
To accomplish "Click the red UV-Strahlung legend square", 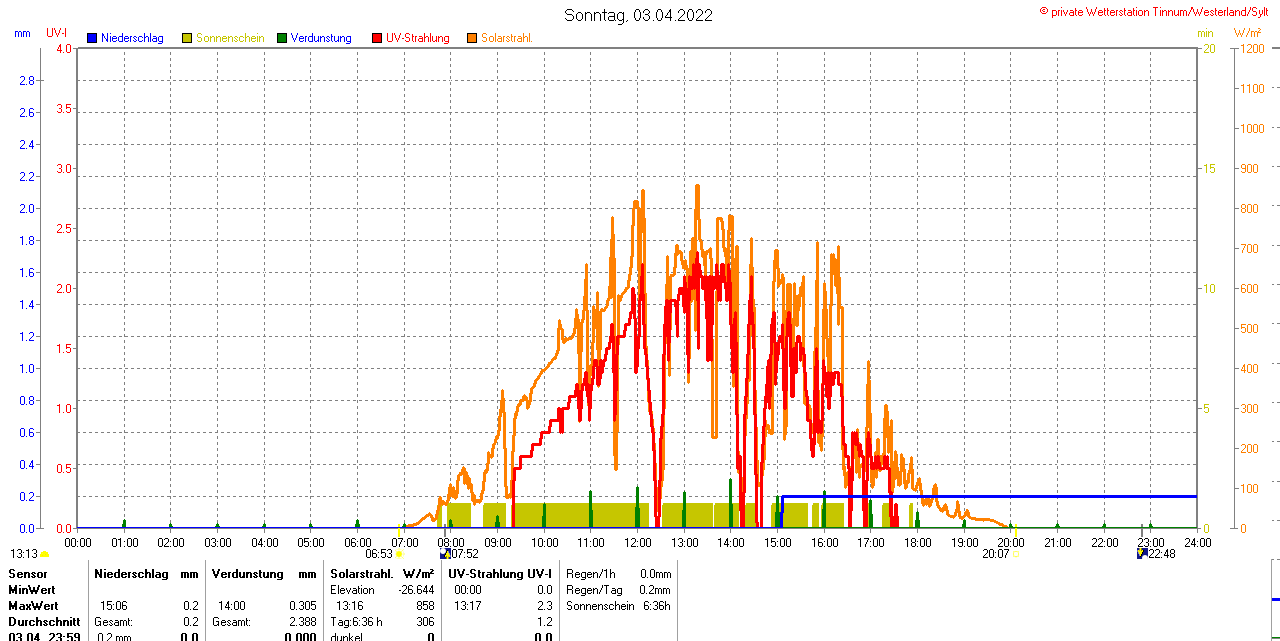I will click(377, 38).
